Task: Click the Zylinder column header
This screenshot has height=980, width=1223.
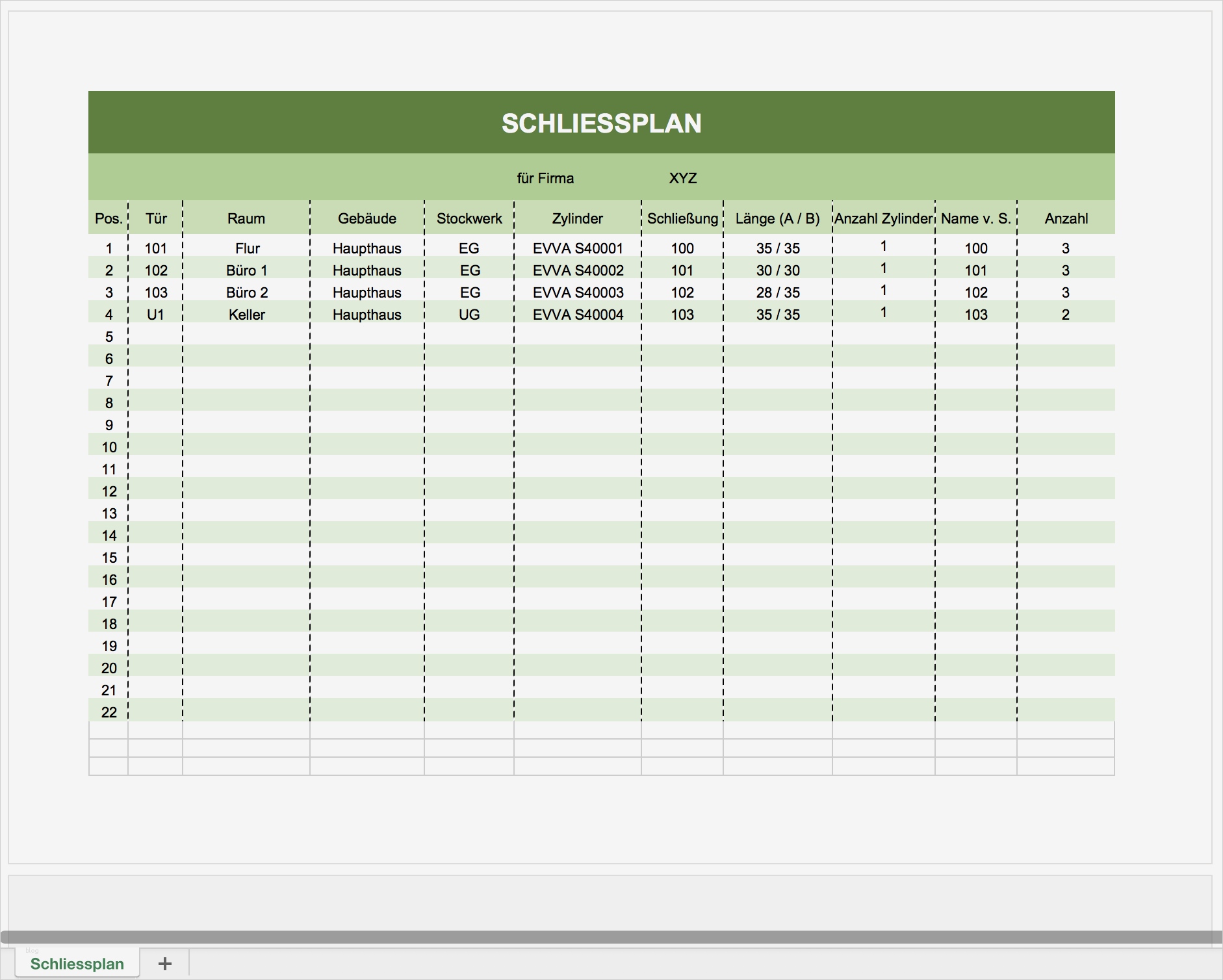Action: [577, 218]
